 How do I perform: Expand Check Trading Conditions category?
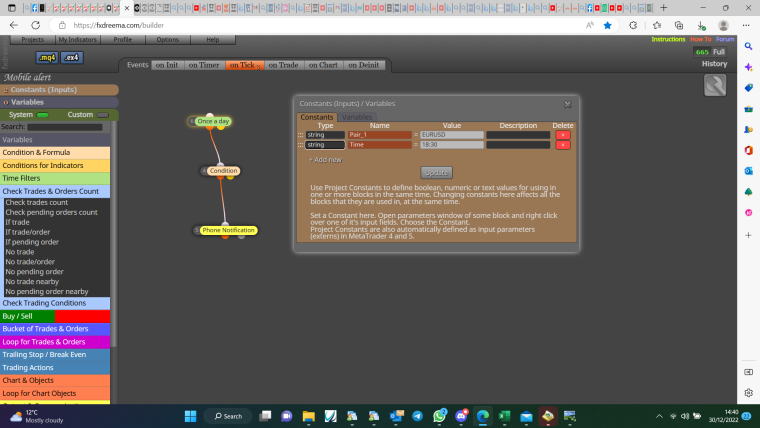click(55, 303)
